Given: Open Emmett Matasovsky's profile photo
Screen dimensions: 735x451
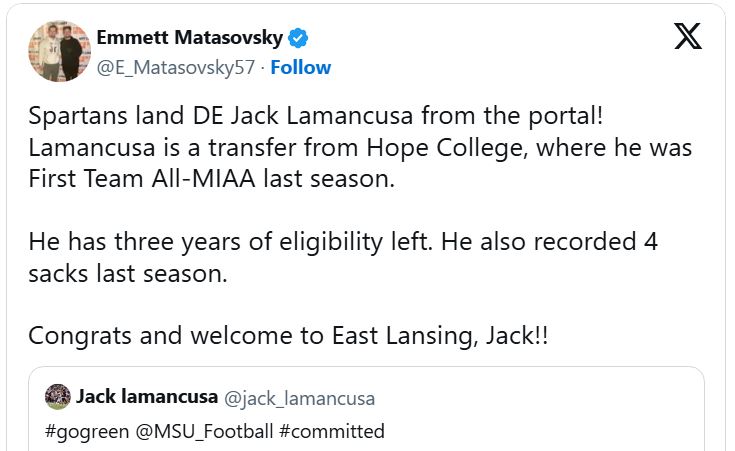Looking at the screenshot, I should click(57, 52).
